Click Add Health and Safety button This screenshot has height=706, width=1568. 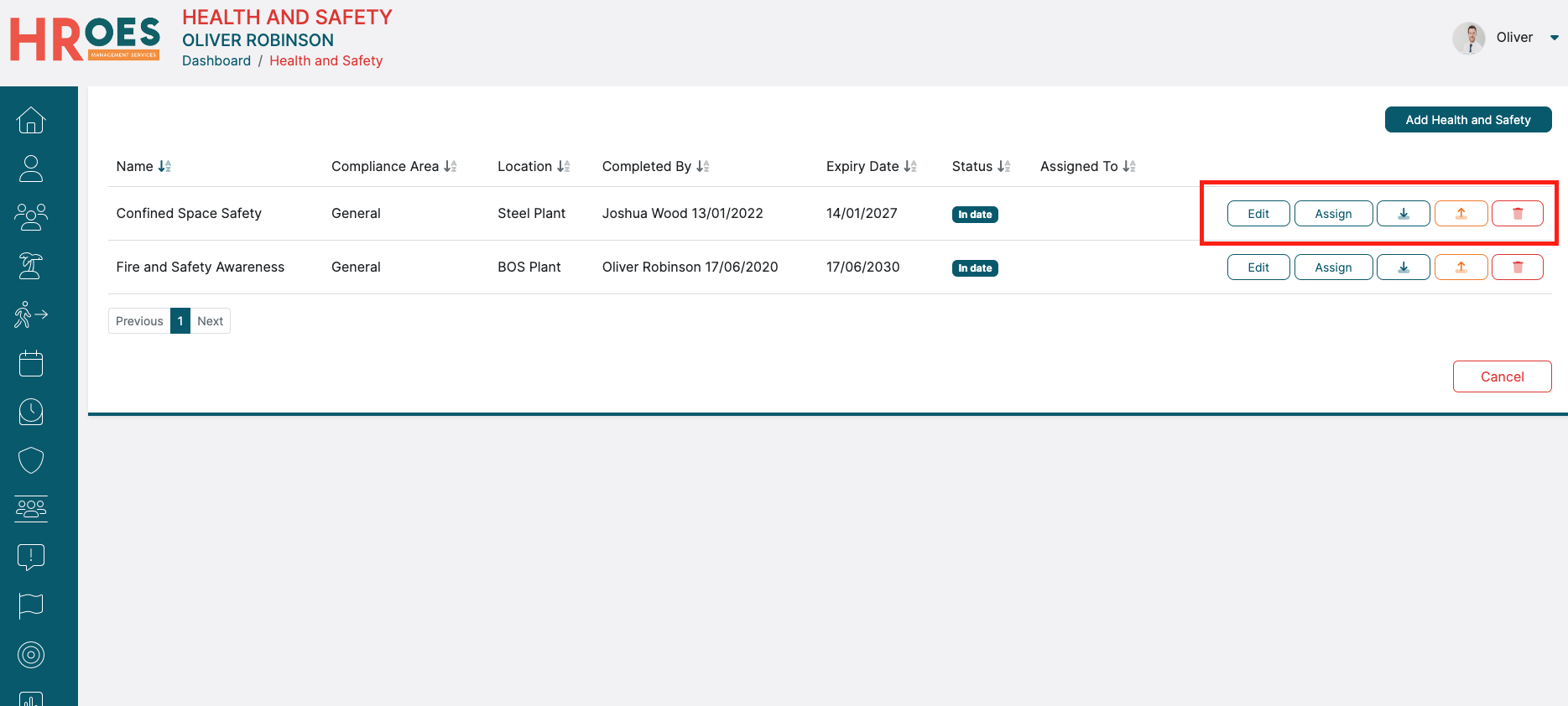pyautogui.click(x=1467, y=120)
